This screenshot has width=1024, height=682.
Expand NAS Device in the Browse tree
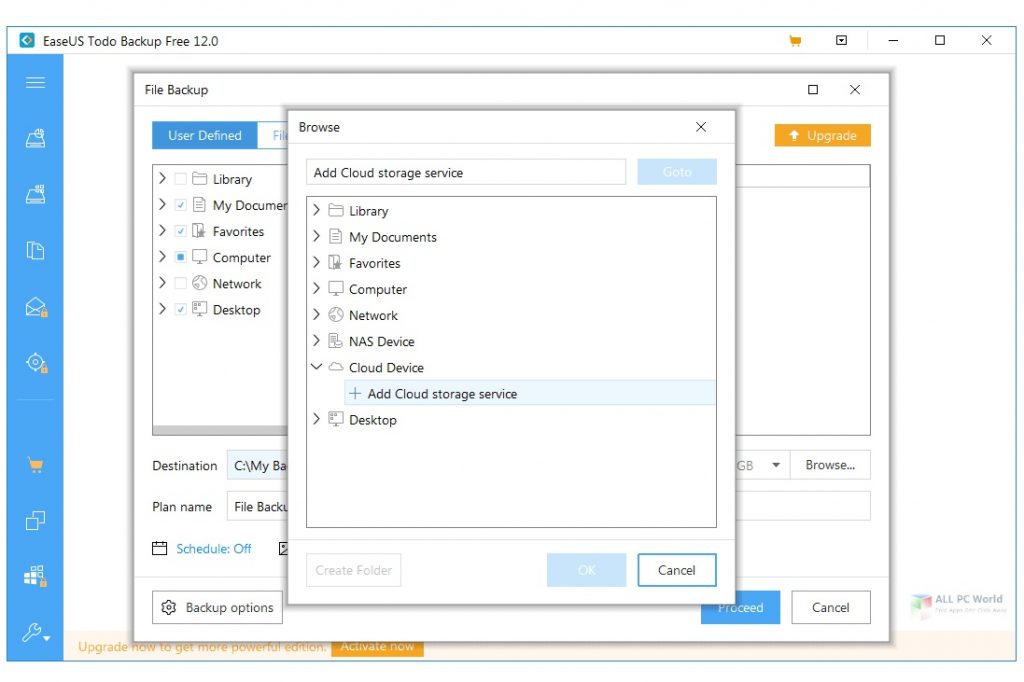click(317, 341)
